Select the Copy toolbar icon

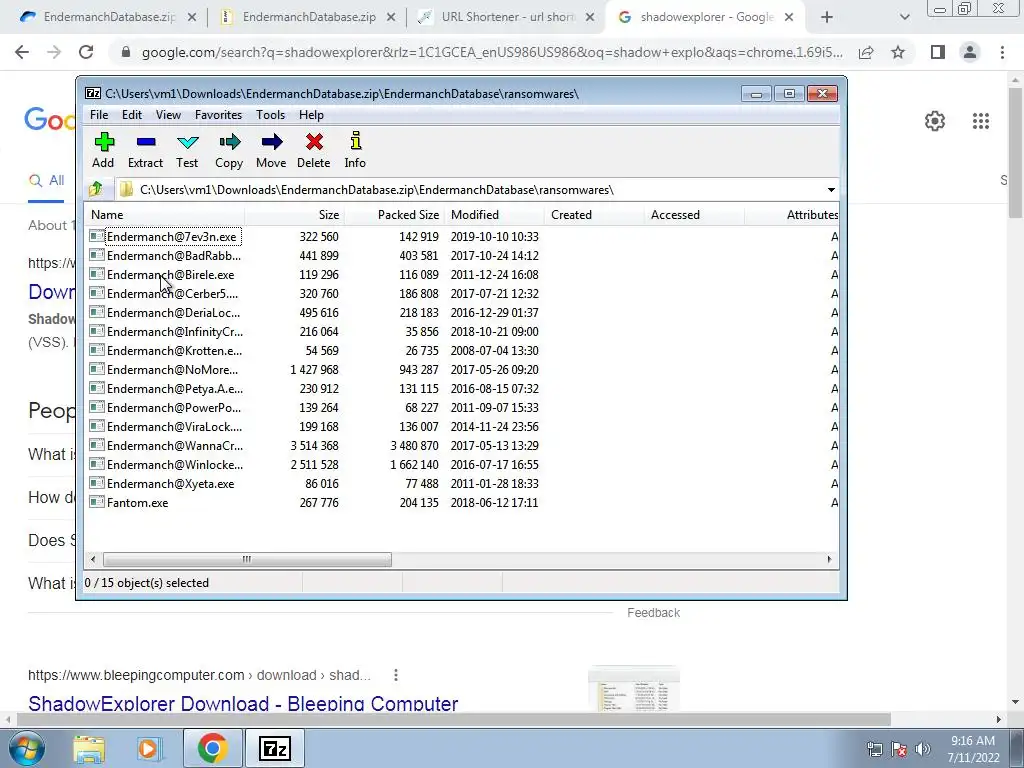(x=229, y=150)
